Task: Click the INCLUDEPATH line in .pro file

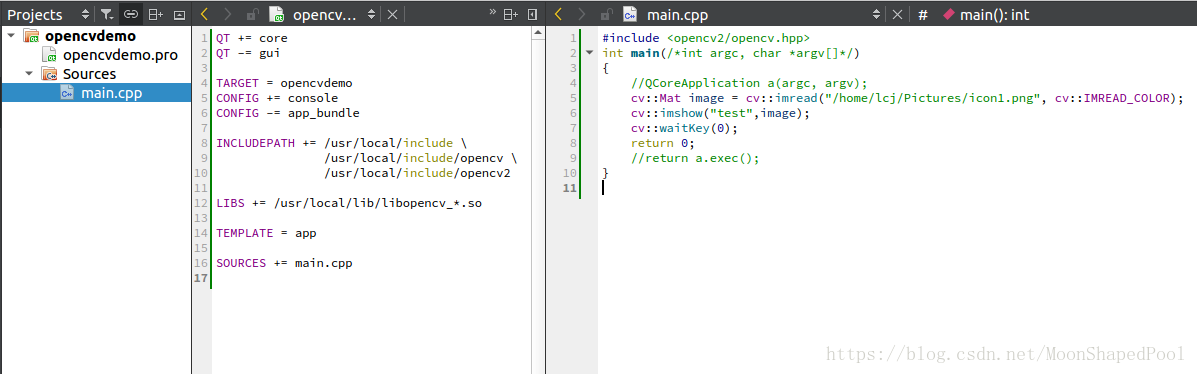Action: click(341, 143)
